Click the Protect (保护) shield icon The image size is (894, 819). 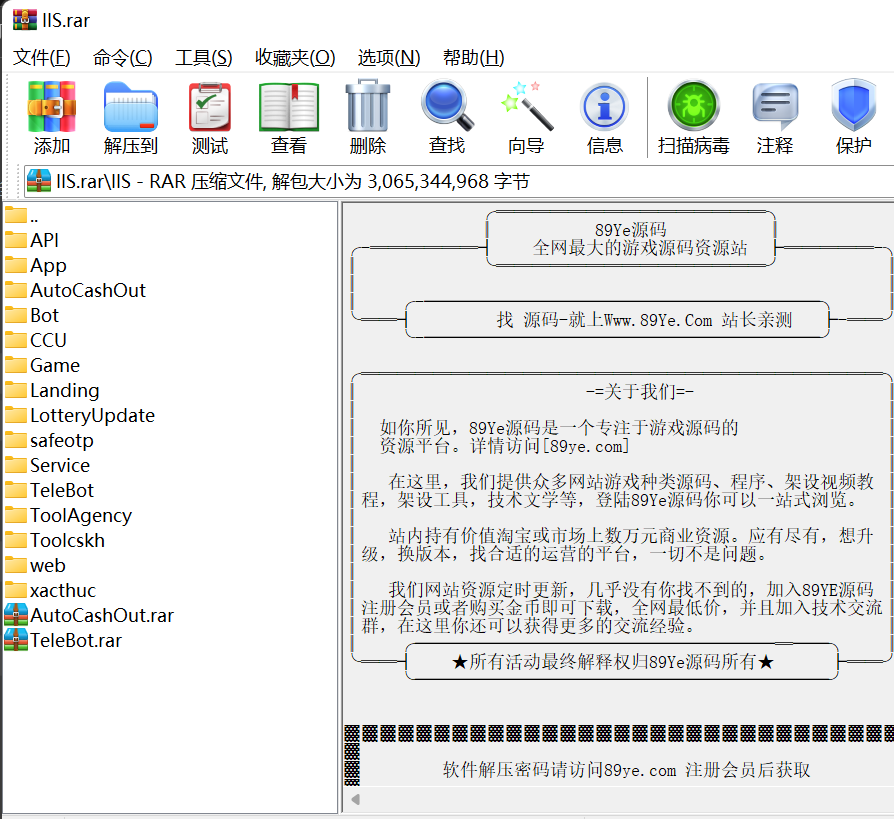pos(853,108)
